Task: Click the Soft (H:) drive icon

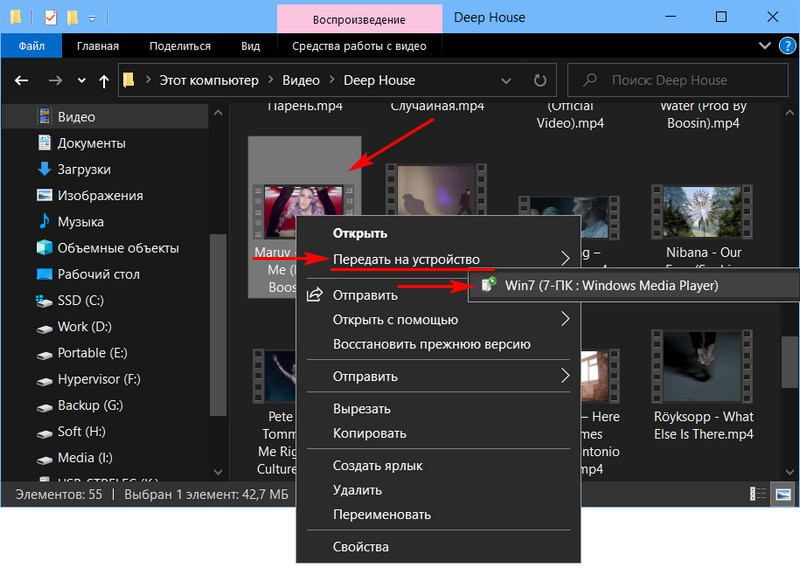Action: coord(44,433)
